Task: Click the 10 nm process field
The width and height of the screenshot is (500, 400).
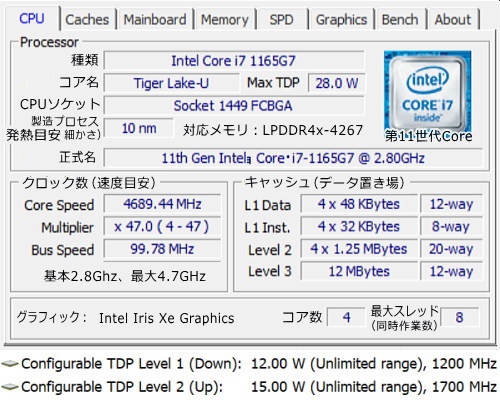Action: 139,128
